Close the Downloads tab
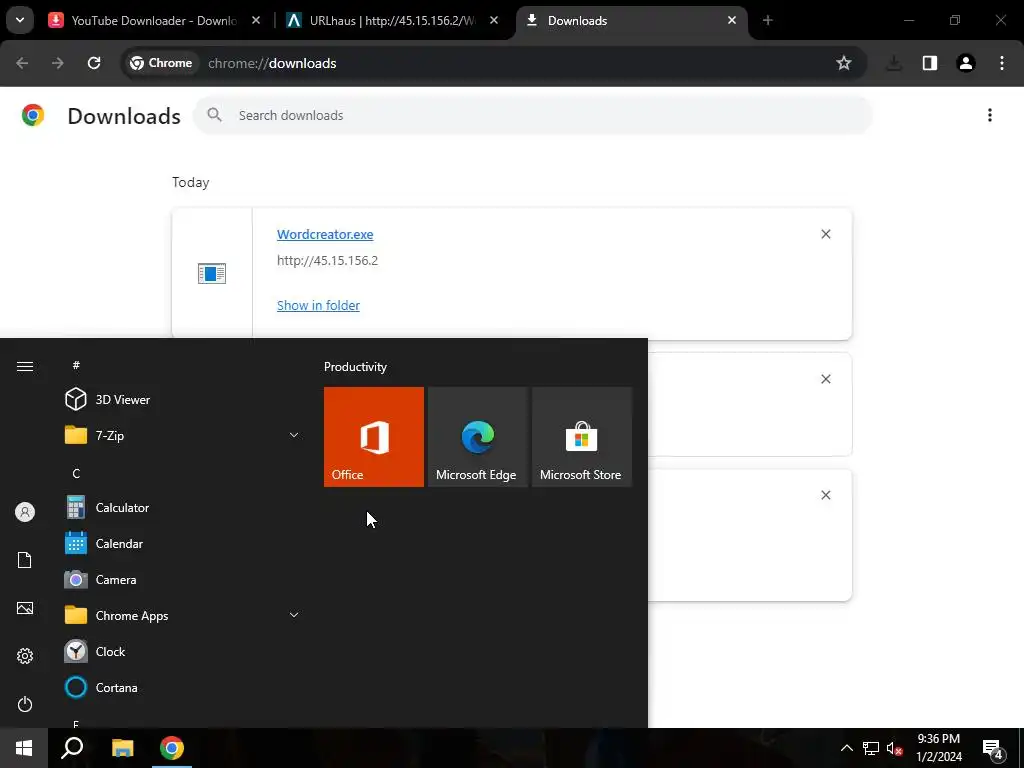 tap(732, 21)
